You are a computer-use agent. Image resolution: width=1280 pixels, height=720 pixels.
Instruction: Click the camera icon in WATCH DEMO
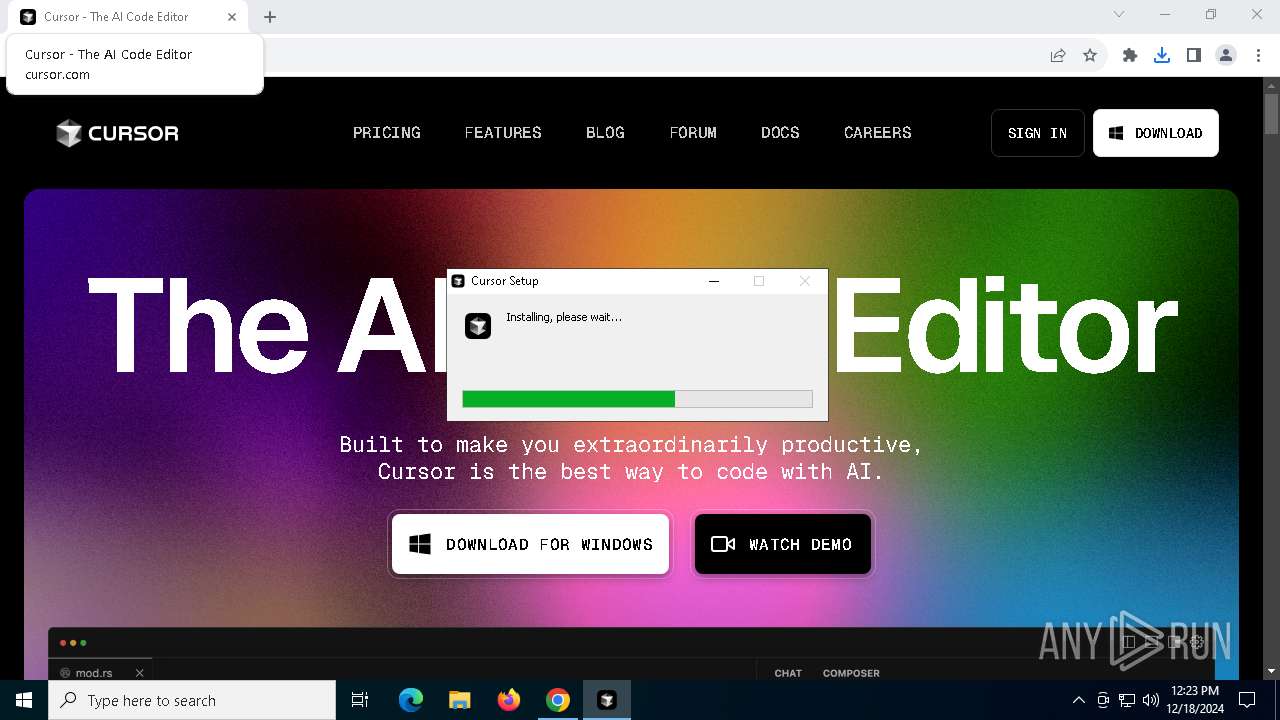723,544
